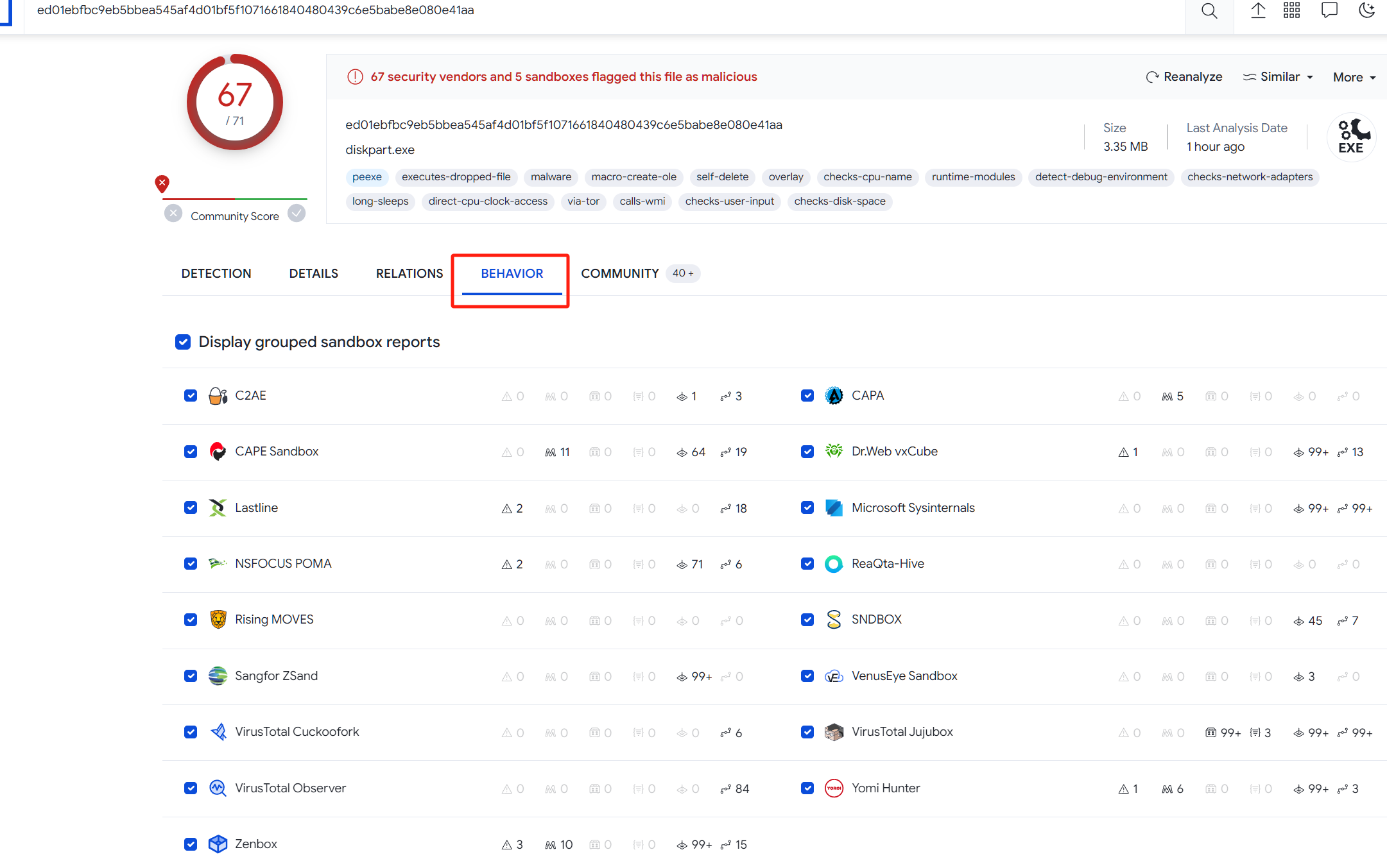Click the NSFOCUS POMA logo icon
This screenshot has width=1387, height=868.
218,563
